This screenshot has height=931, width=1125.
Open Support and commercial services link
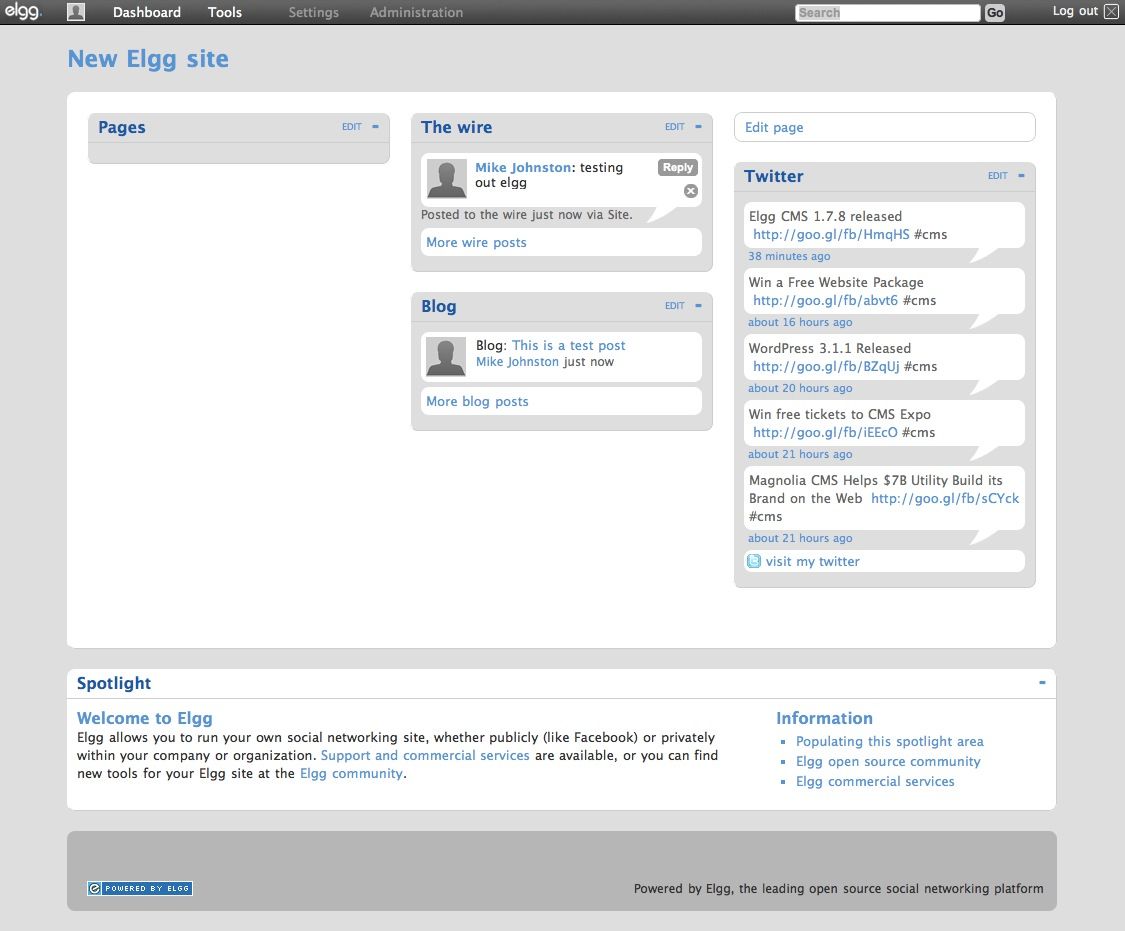425,755
